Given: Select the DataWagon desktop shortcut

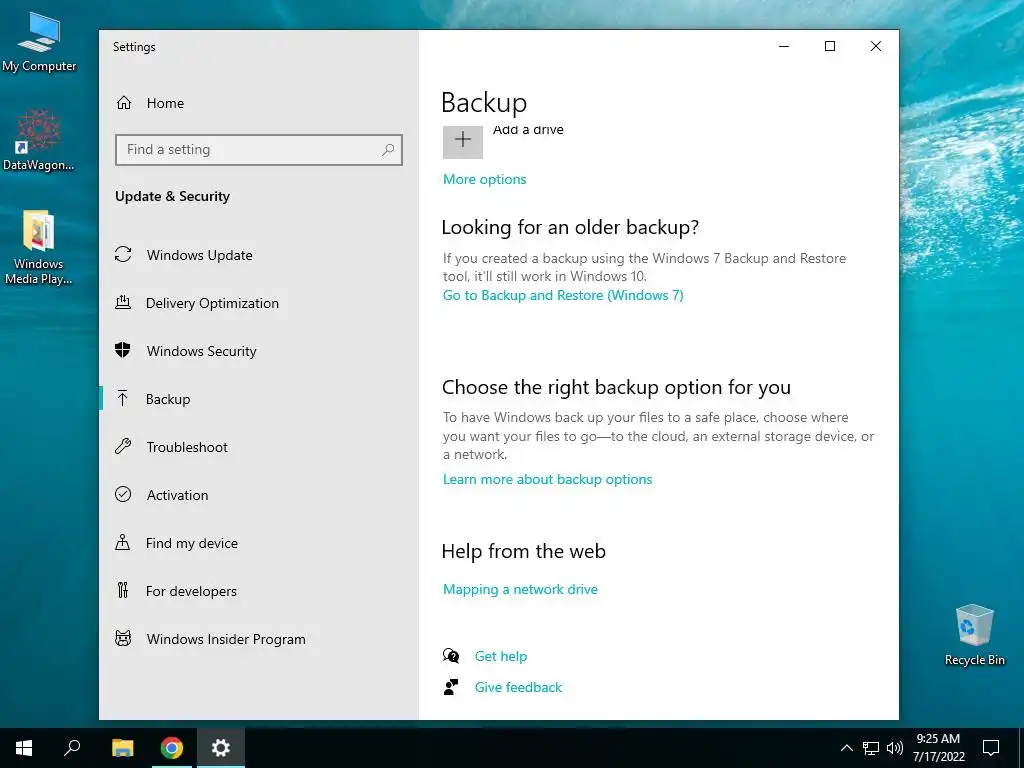Looking at the screenshot, I should pos(39,140).
